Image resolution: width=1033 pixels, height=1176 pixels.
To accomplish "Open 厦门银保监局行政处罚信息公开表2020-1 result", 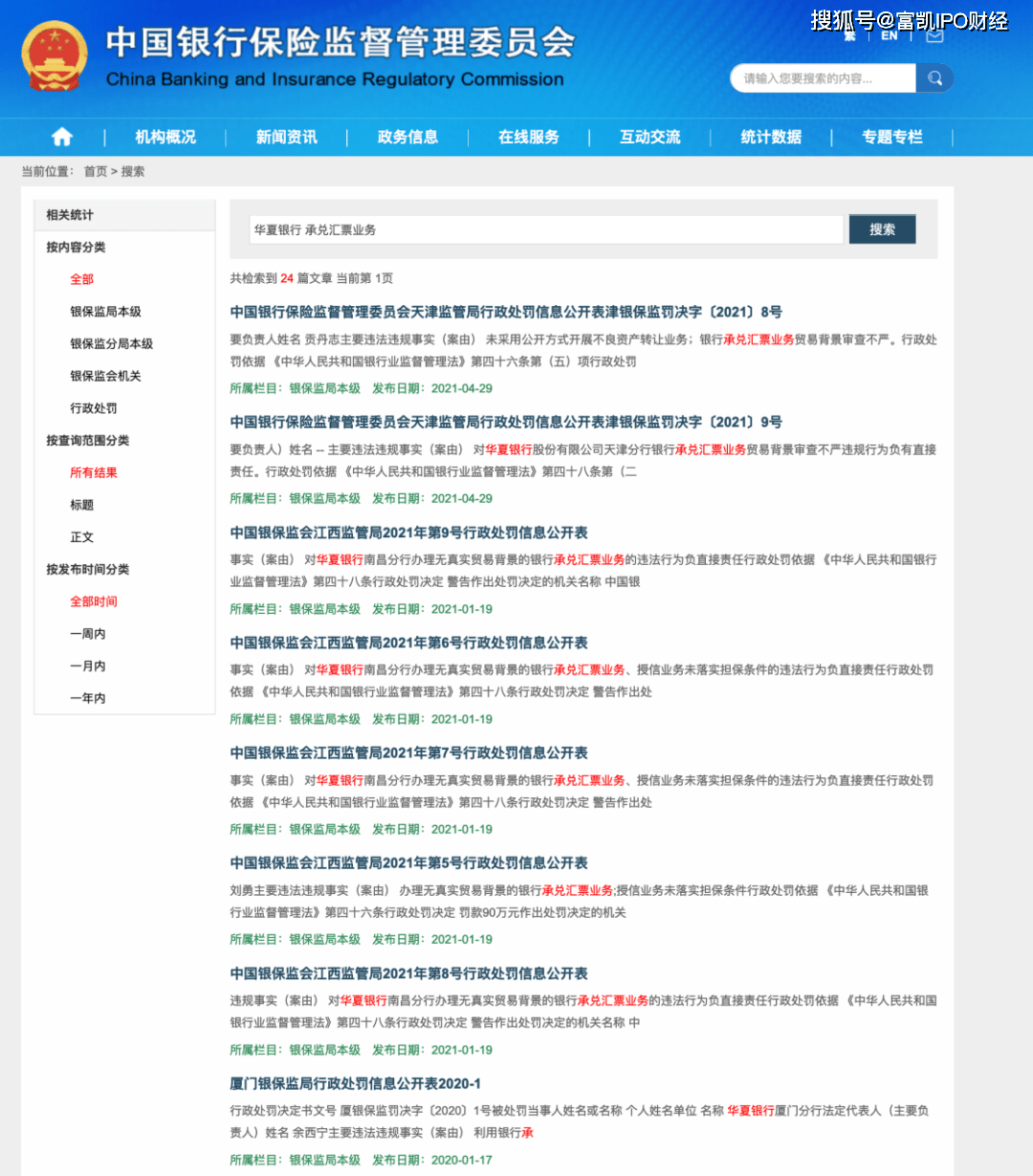I will point(355,1083).
